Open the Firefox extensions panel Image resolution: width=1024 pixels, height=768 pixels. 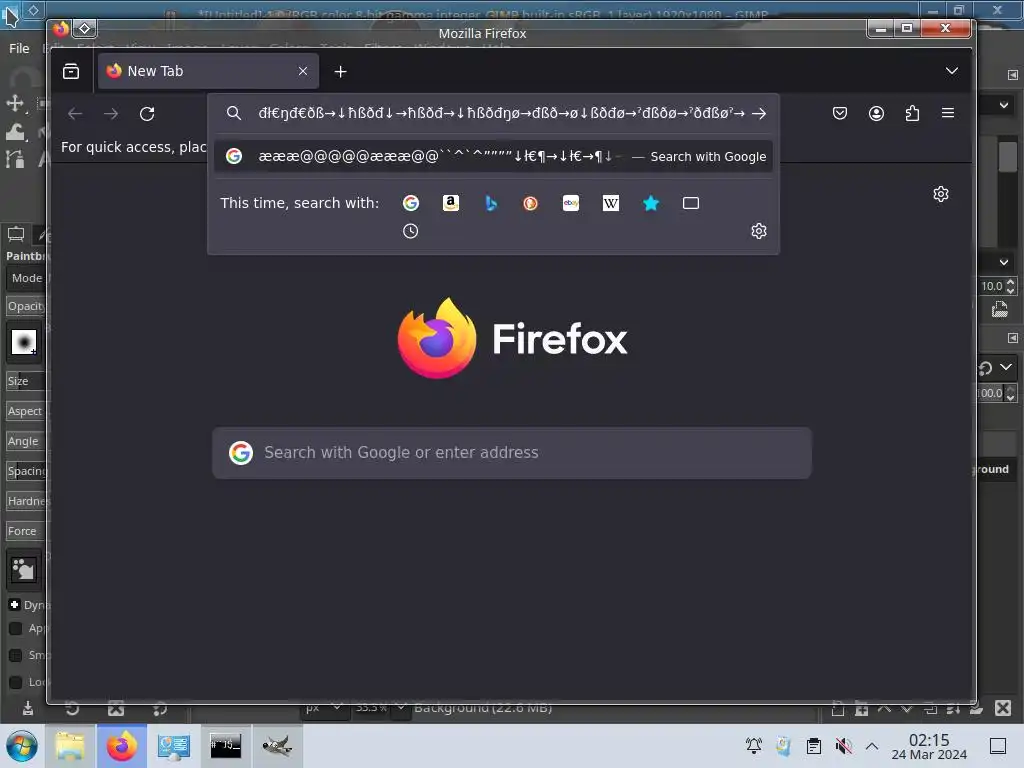point(912,113)
